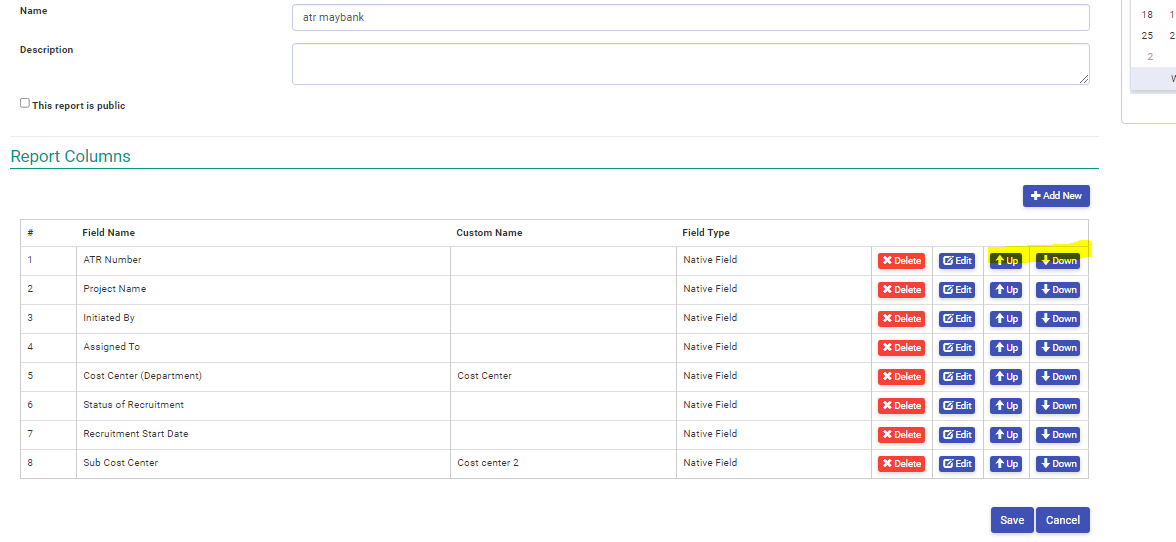Move Assigned To row down

point(1058,348)
